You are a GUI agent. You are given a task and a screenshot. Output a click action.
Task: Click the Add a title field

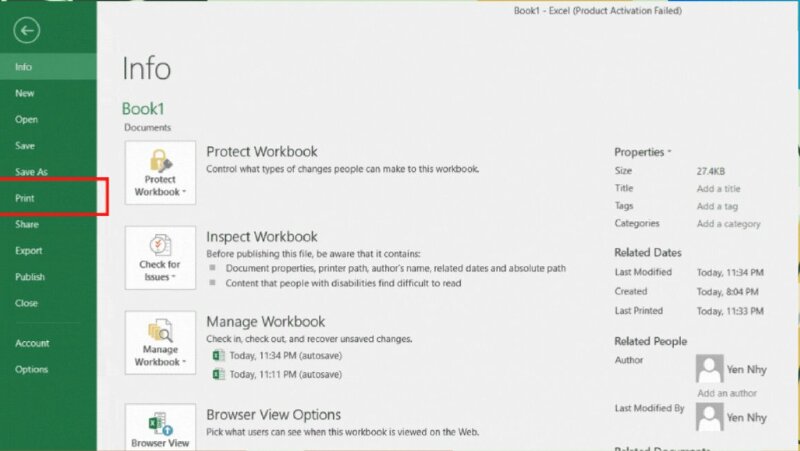tap(718, 189)
